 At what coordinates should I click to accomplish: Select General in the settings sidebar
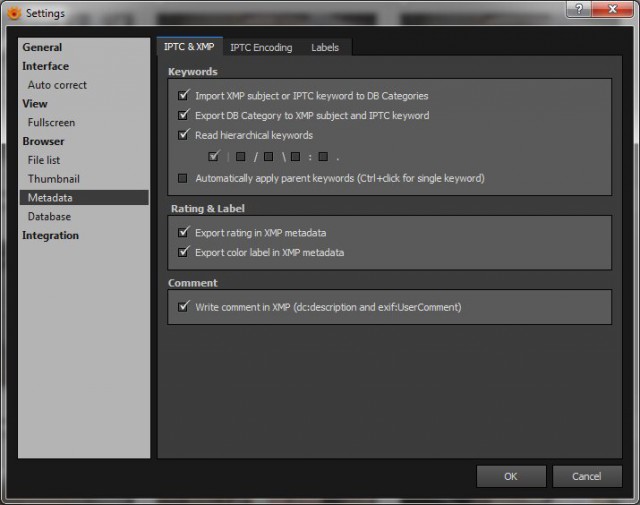[x=42, y=47]
